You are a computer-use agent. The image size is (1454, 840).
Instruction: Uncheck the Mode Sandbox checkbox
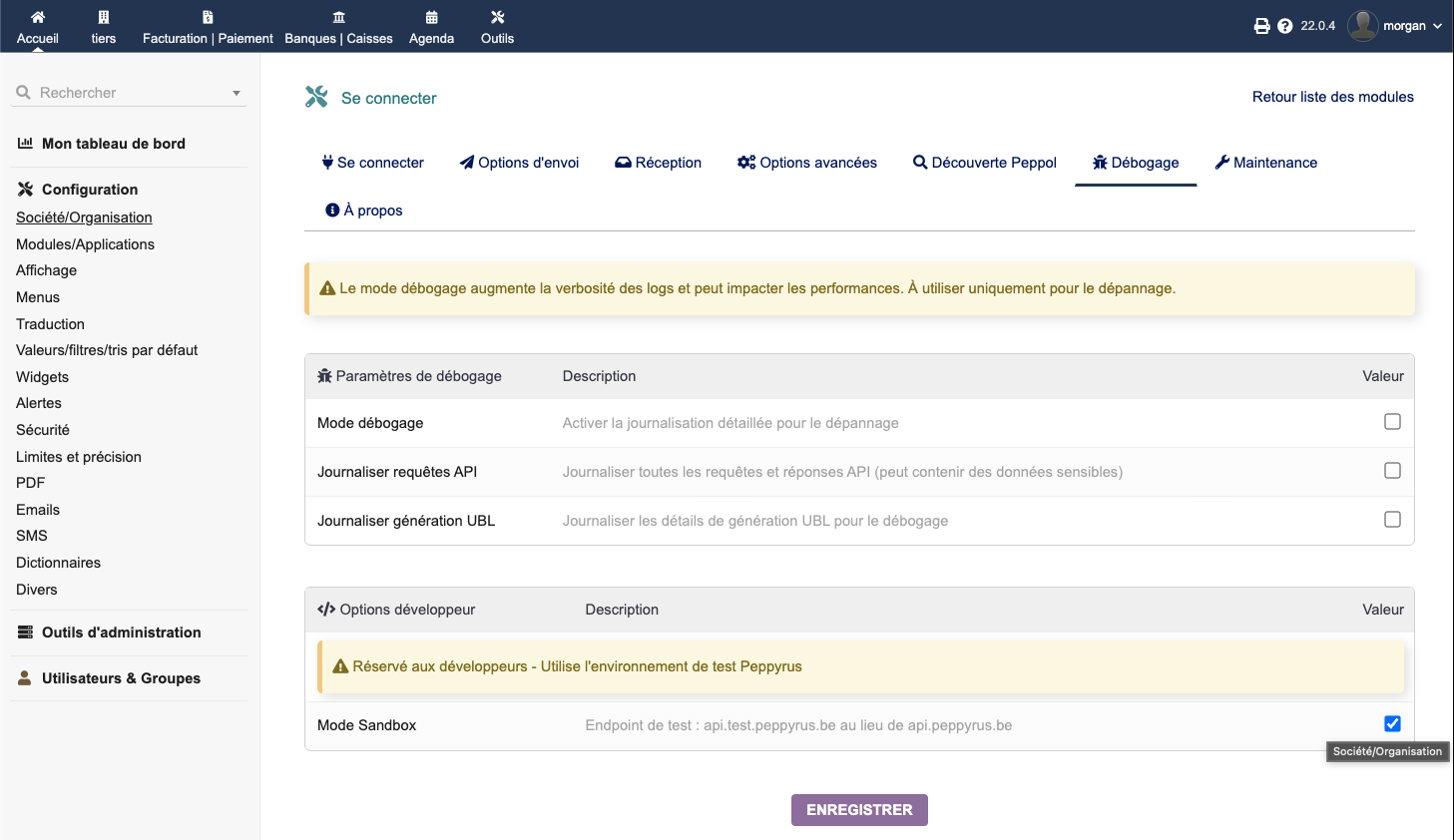click(1392, 724)
